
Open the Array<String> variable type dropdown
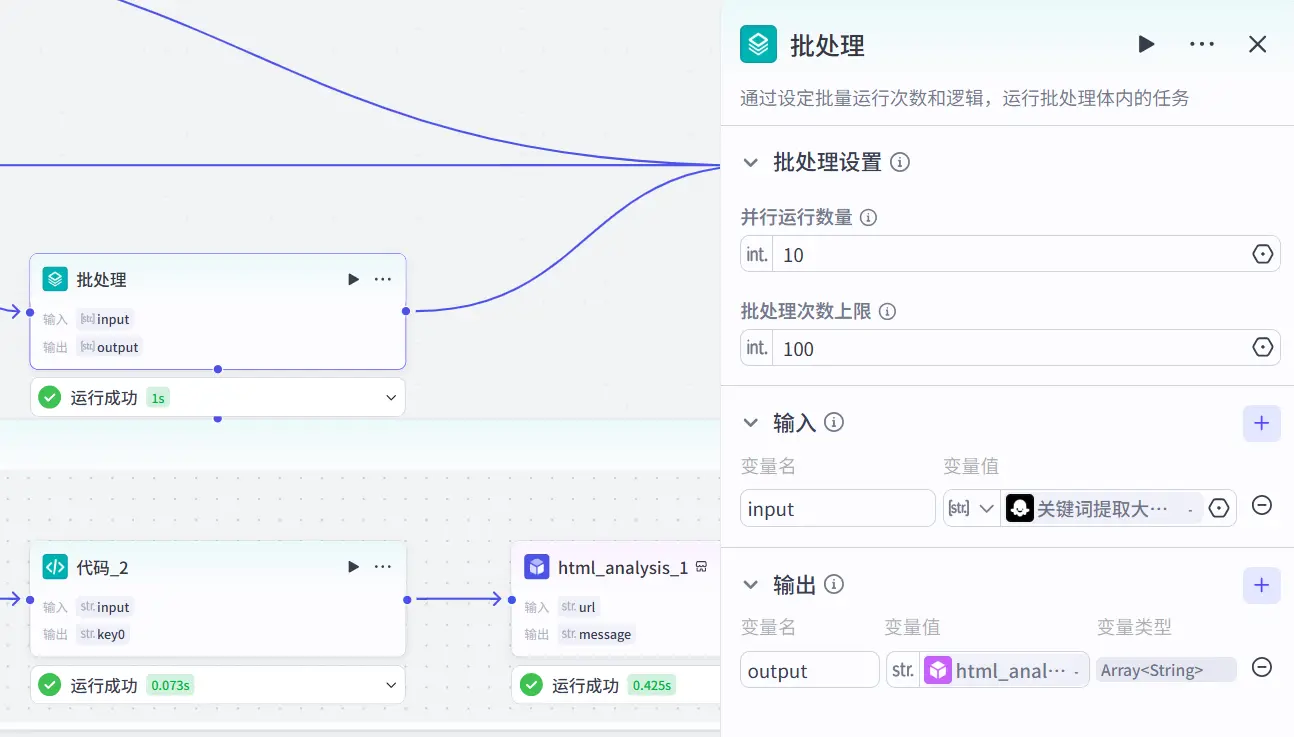(1166, 669)
